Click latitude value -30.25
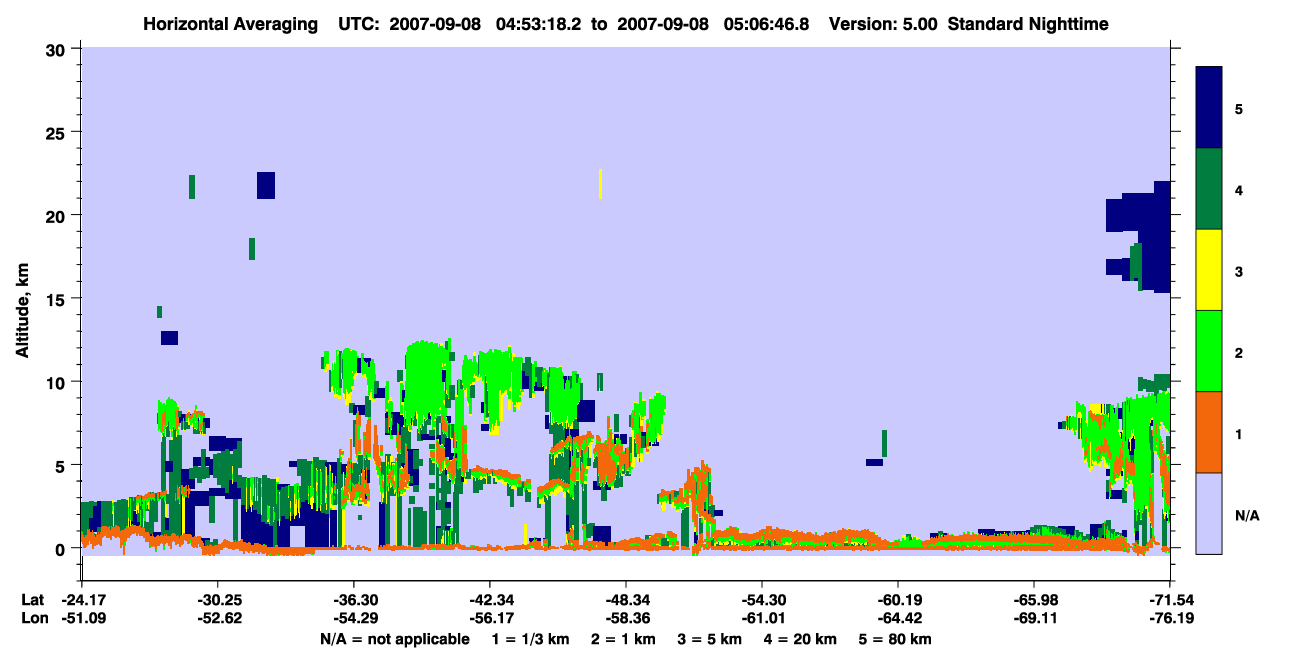This screenshot has height=667, width=1300. (x=217, y=600)
